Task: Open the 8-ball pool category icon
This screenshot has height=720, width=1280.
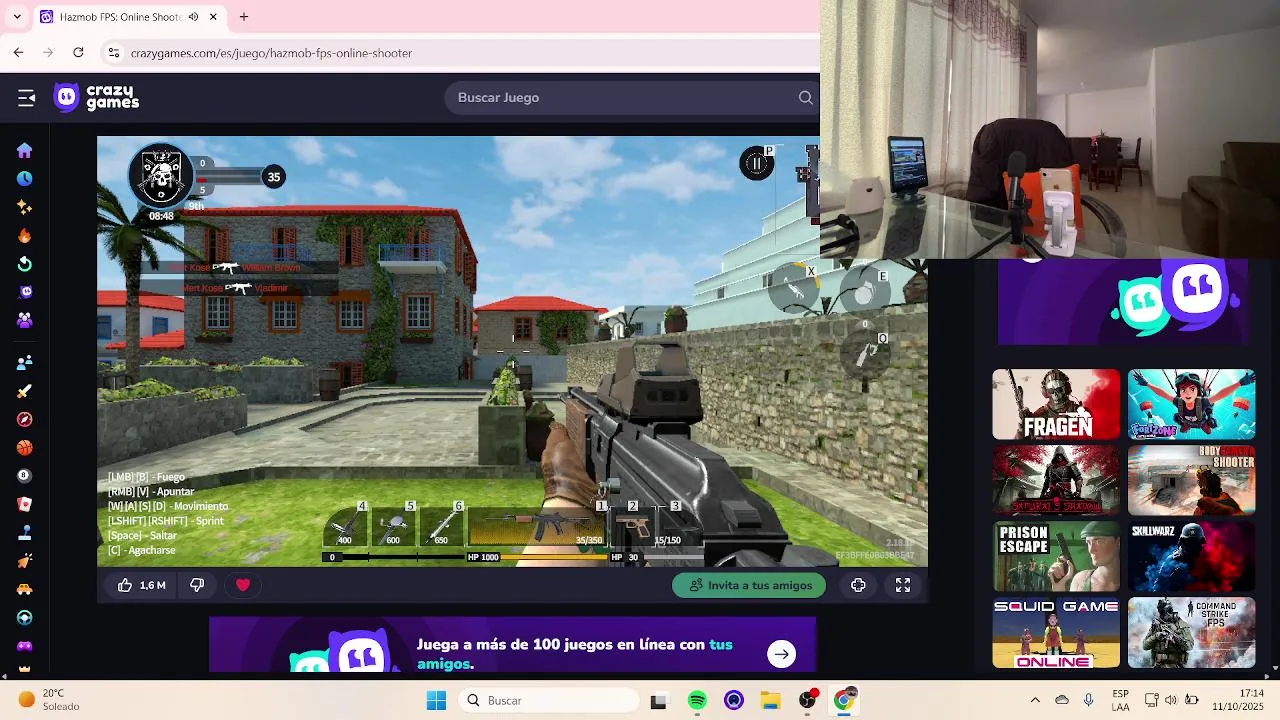Action: [x=25, y=476]
